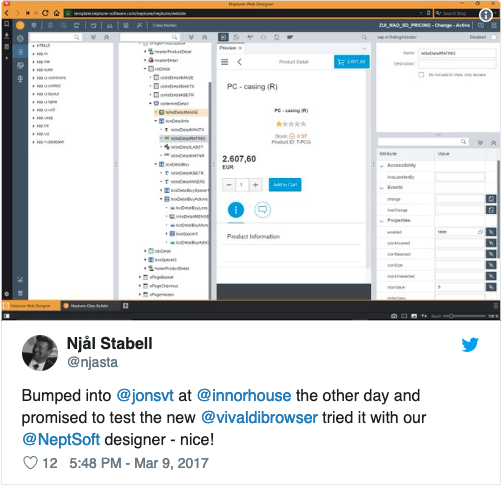Viewport: 501px width, 485px height.
Task: Click the change event script button
Action: tap(491, 199)
